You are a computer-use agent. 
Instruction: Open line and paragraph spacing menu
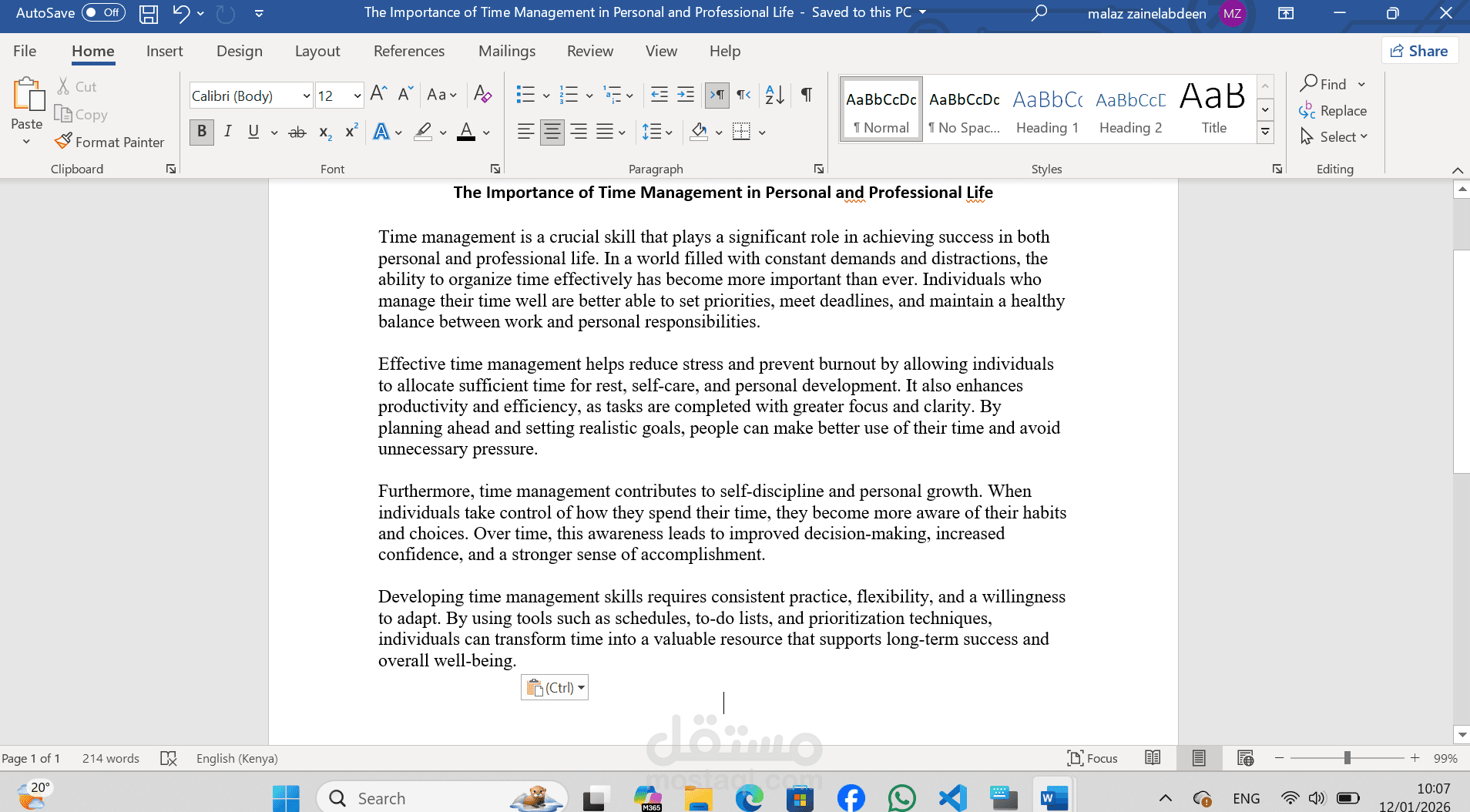[657, 133]
